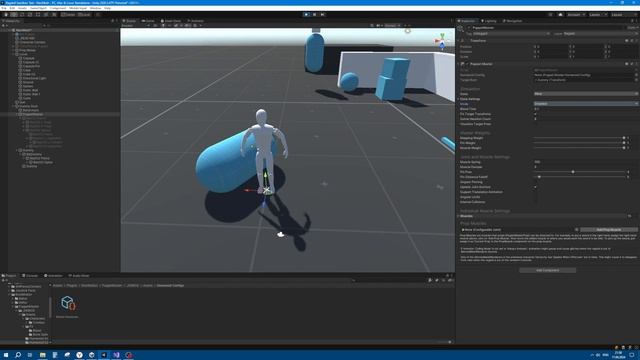
Task: Open the Layer dropdown in Inspector
Action: tap(600, 33)
